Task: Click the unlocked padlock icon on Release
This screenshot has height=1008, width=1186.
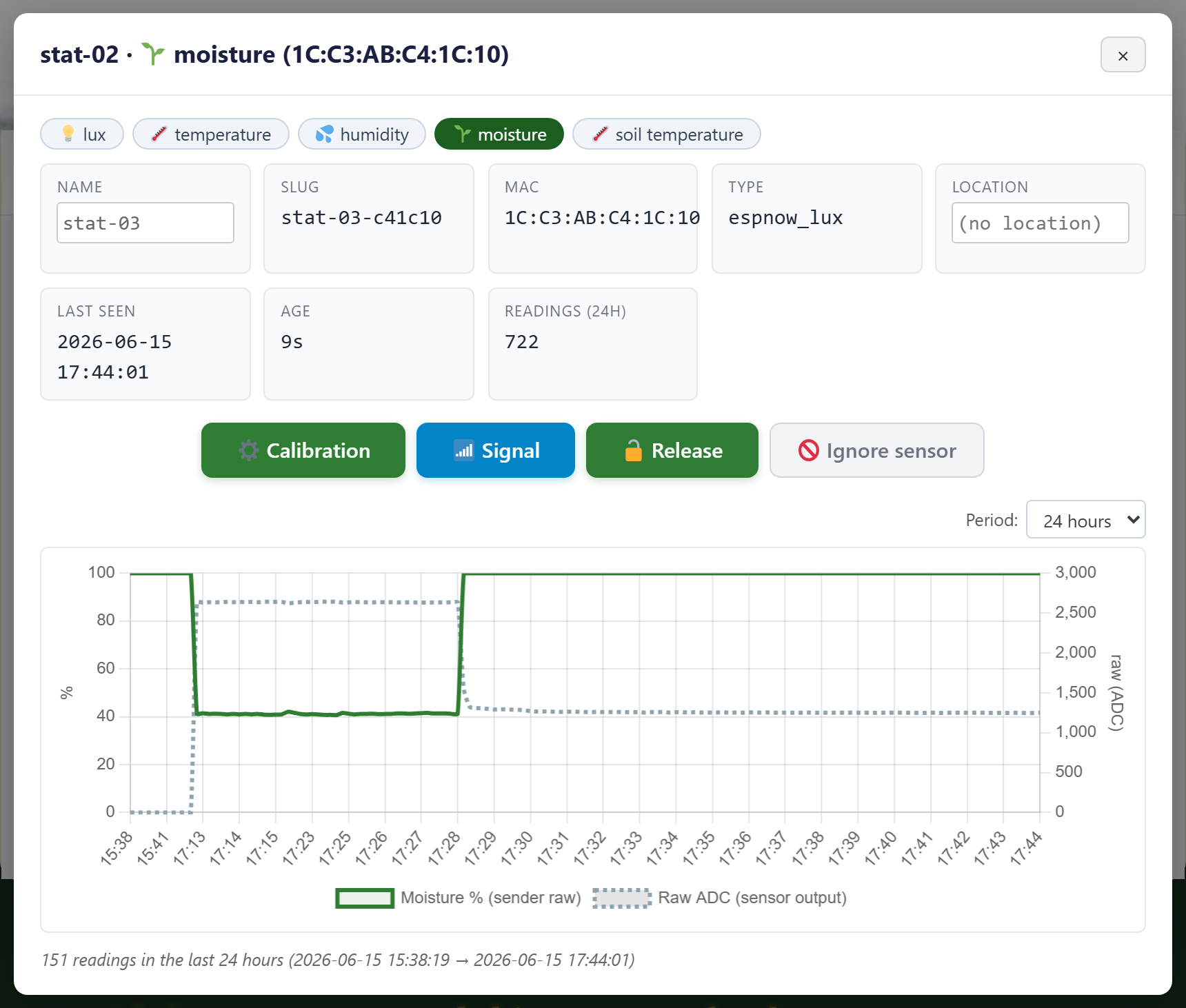Action: click(x=634, y=450)
